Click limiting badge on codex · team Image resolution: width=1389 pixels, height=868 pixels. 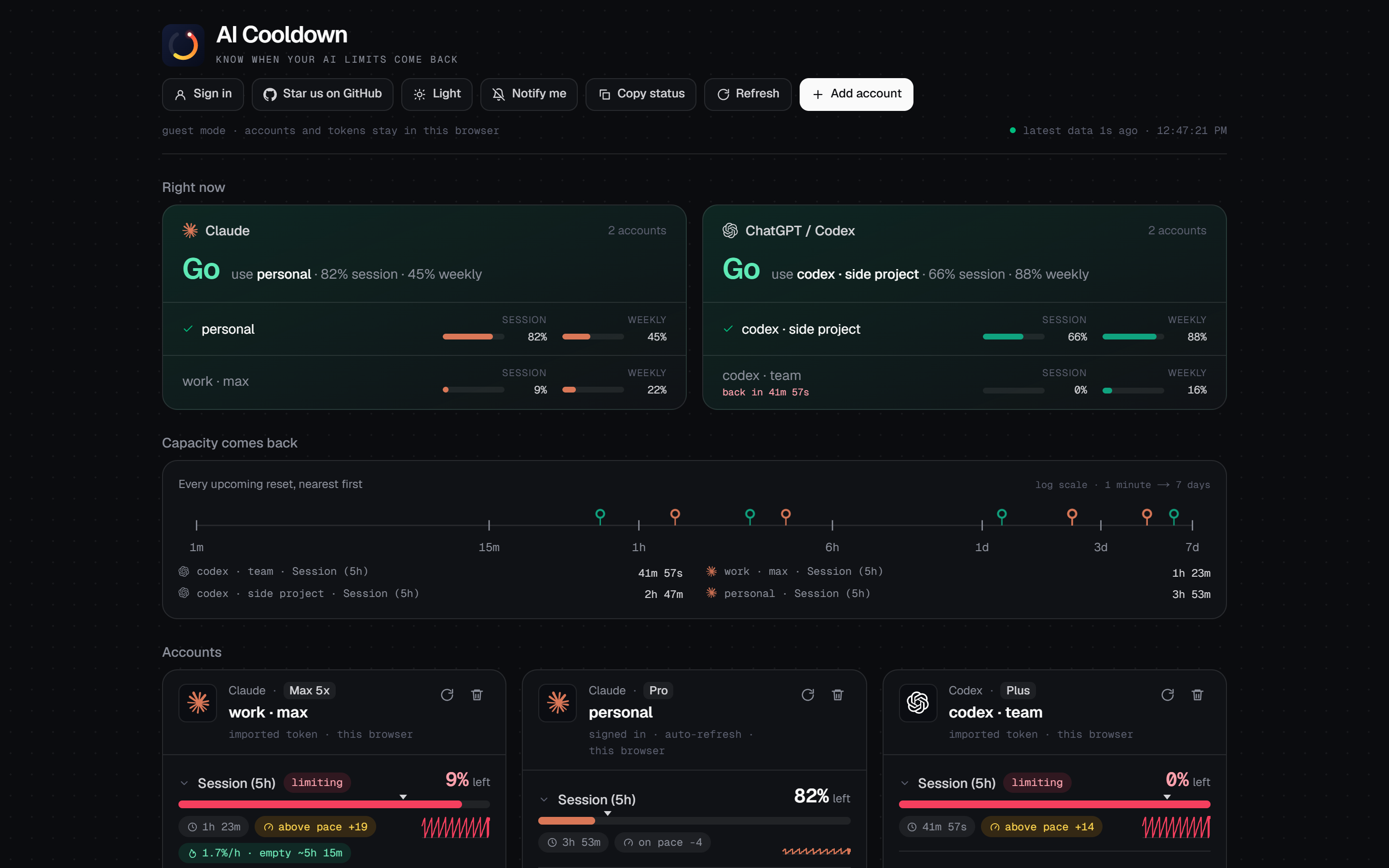click(x=1036, y=783)
